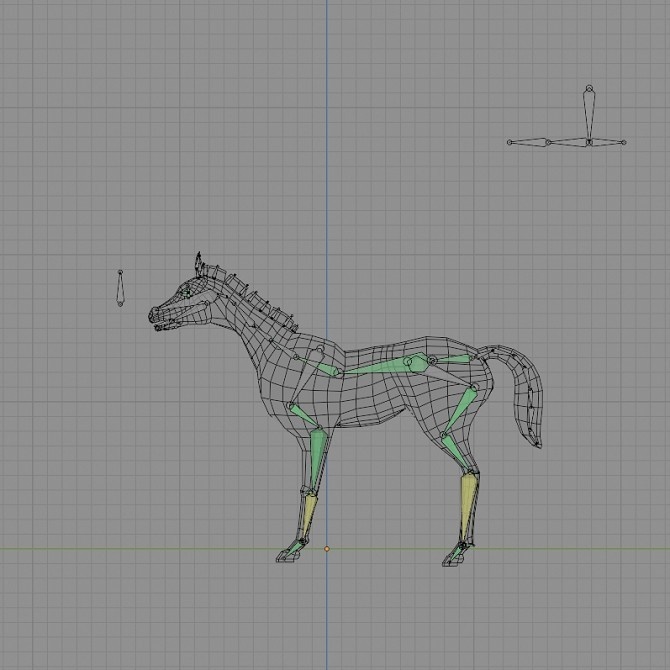
Task: Select the orange origin point on ground line
Action: 327,549
